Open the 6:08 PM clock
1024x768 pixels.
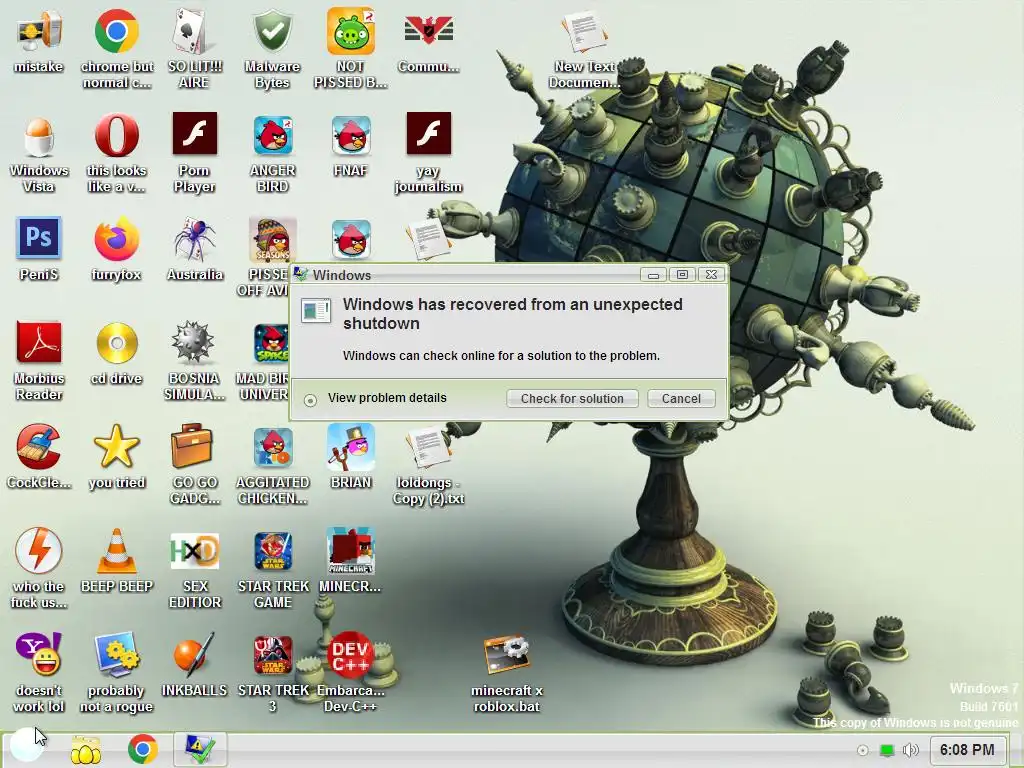(967, 750)
